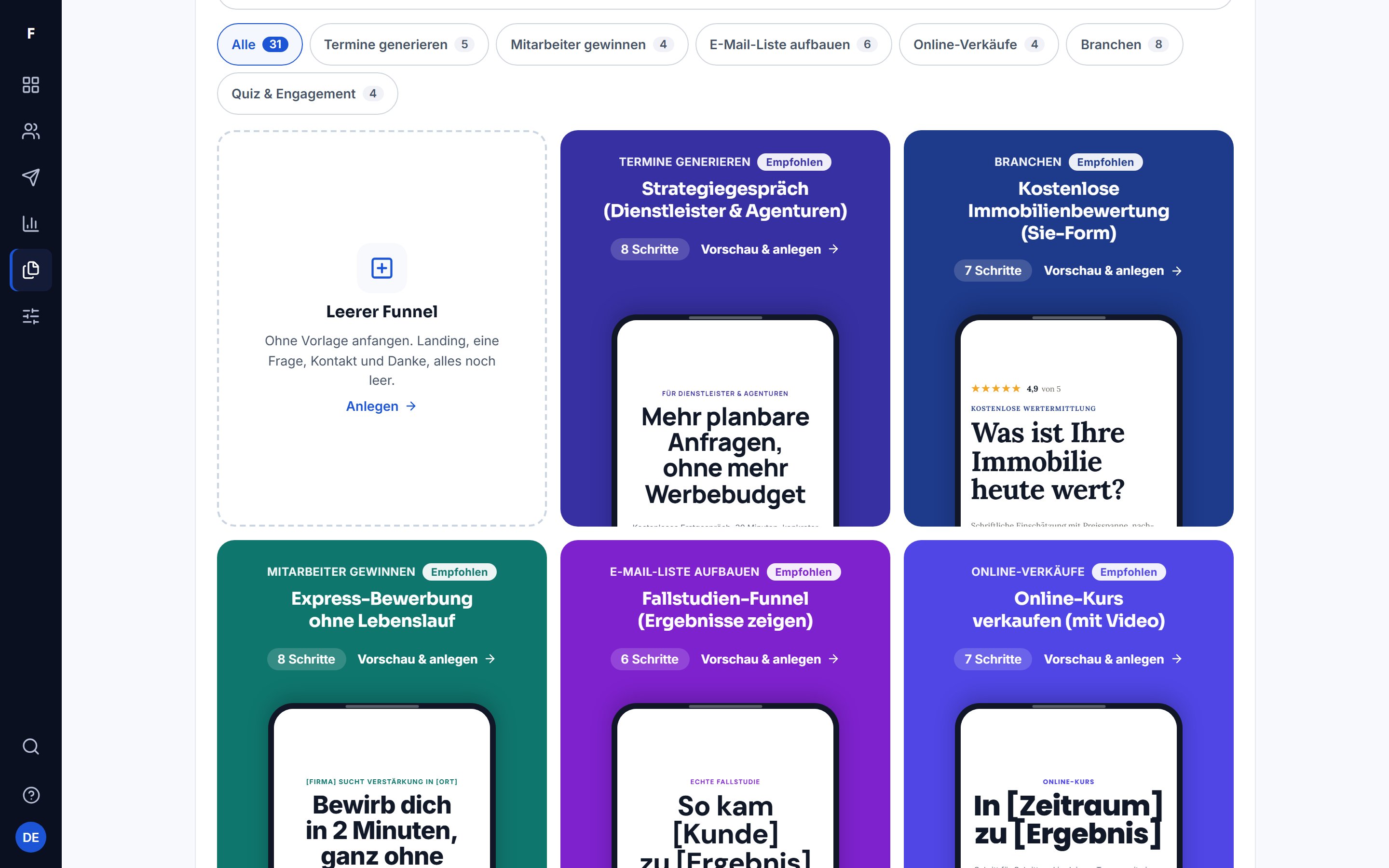Open the settings sliders icon in sidebar
The width and height of the screenshot is (1389, 868).
(30, 316)
